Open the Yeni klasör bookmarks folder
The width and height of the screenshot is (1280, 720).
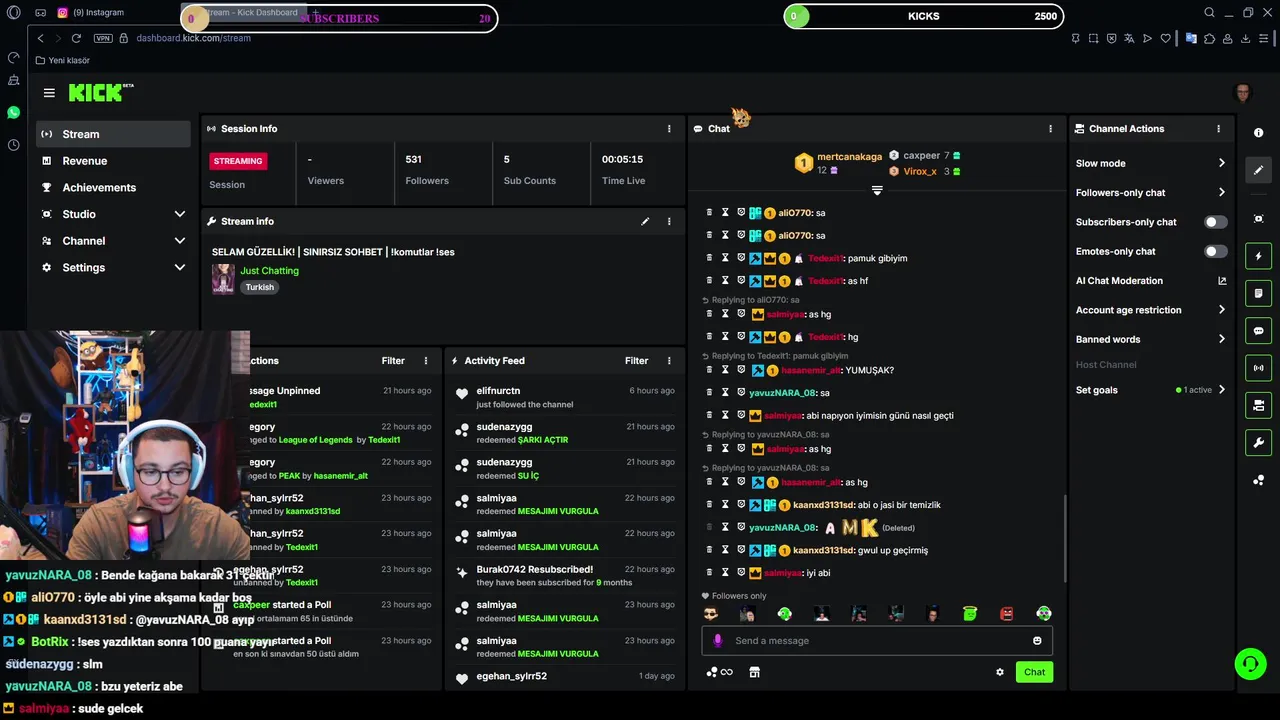pyautogui.click(x=62, y=60)
